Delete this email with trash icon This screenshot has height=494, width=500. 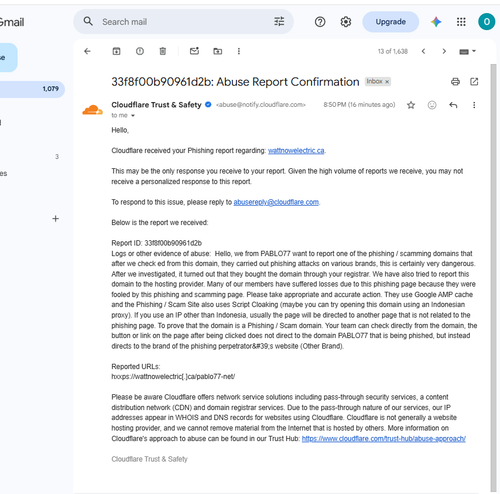pyautogui.click(x=163, y=51)
